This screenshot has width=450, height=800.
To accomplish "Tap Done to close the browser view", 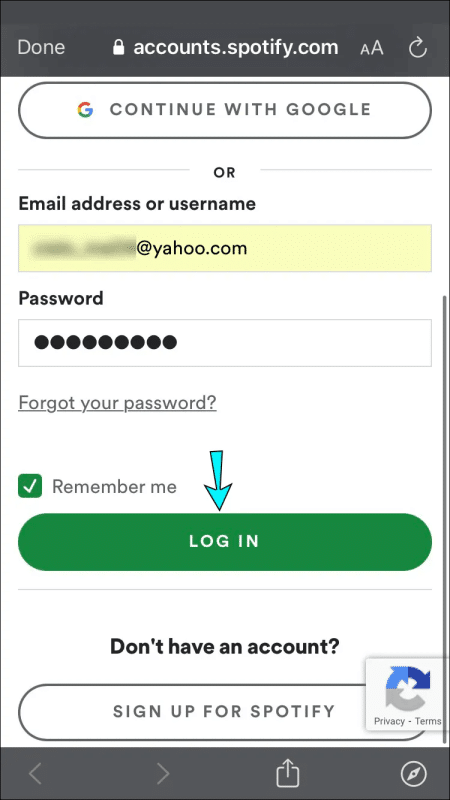I will (x=41, y=47).
